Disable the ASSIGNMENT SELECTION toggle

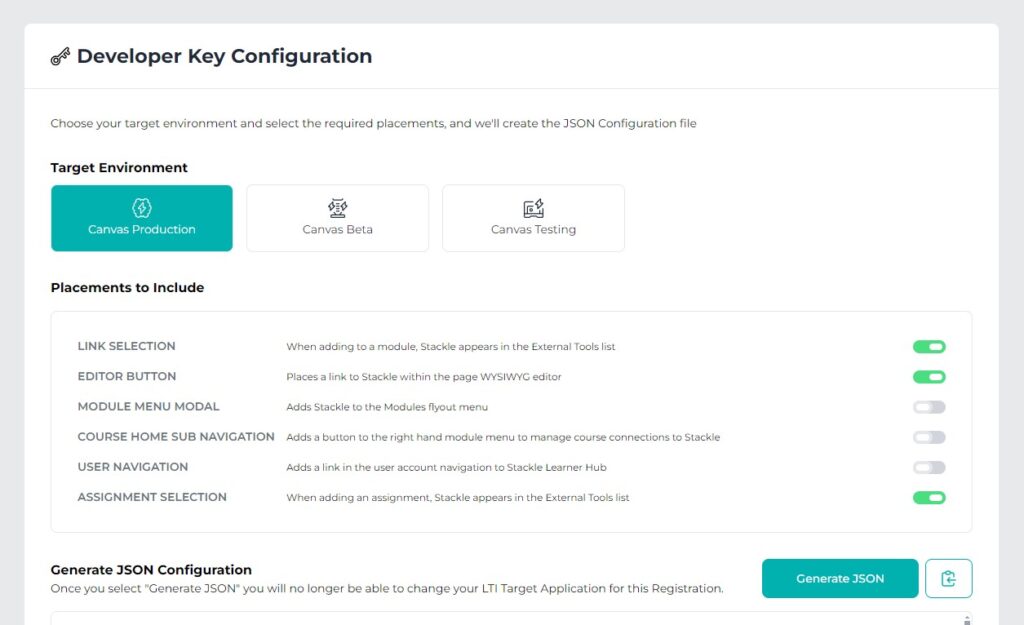point(929,497)
